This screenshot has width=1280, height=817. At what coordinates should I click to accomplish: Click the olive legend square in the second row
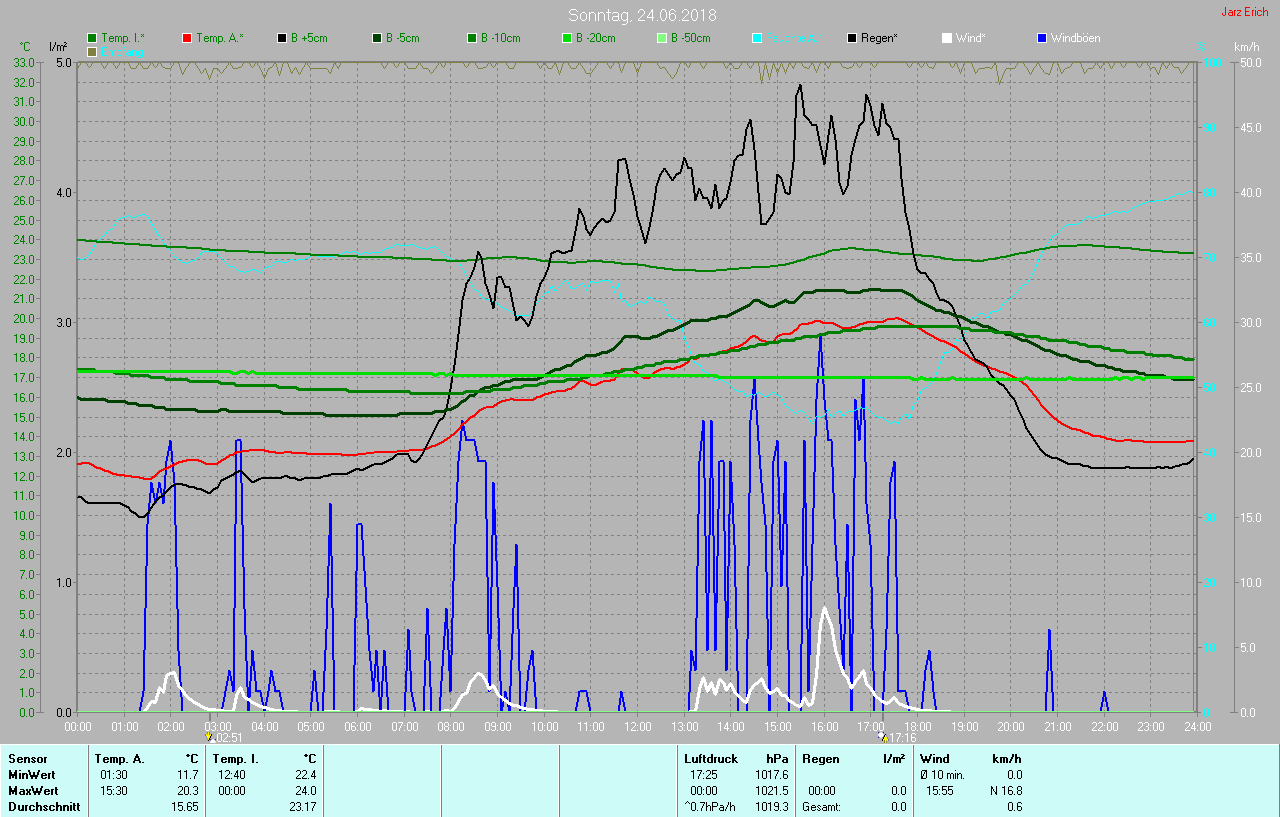click(93, 51)
